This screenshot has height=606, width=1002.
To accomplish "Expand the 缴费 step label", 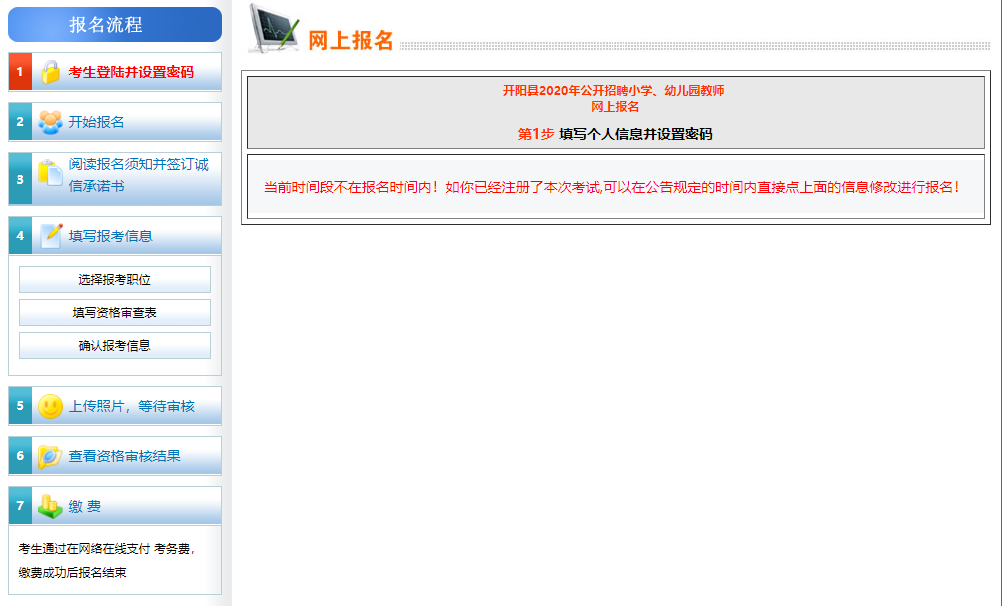I will 85,507.
